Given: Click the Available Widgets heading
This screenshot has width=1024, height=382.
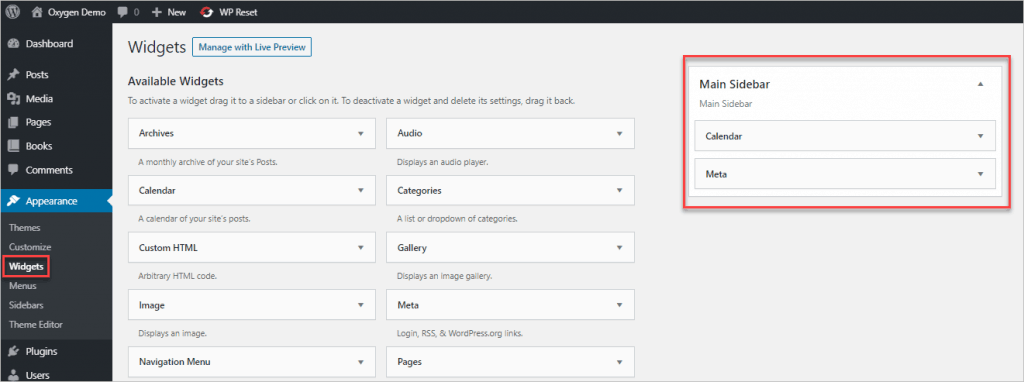Looking at the screenshot, I should point(176,82).
